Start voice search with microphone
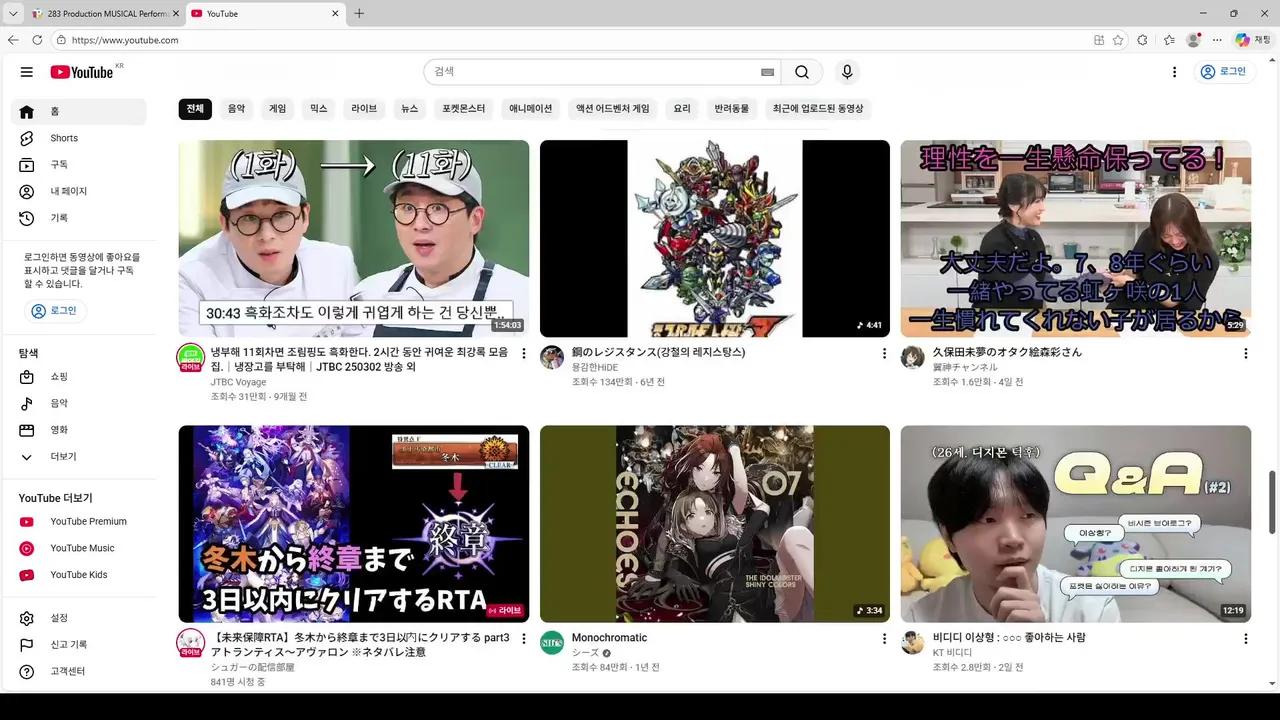The width and height of the screenshot is (1280, 720). 847,72
